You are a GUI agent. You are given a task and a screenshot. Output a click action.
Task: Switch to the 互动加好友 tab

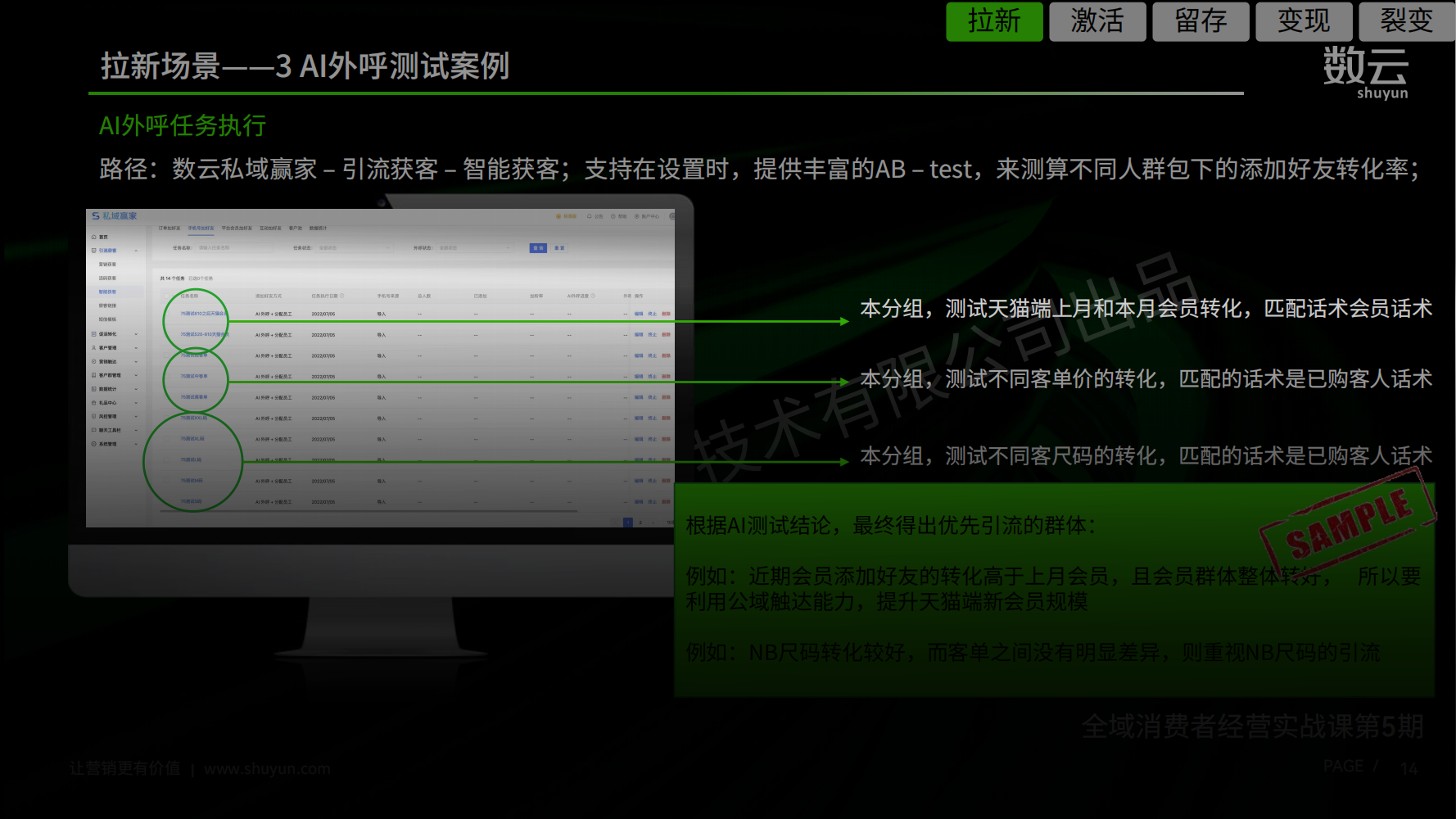tap(270, 229)
